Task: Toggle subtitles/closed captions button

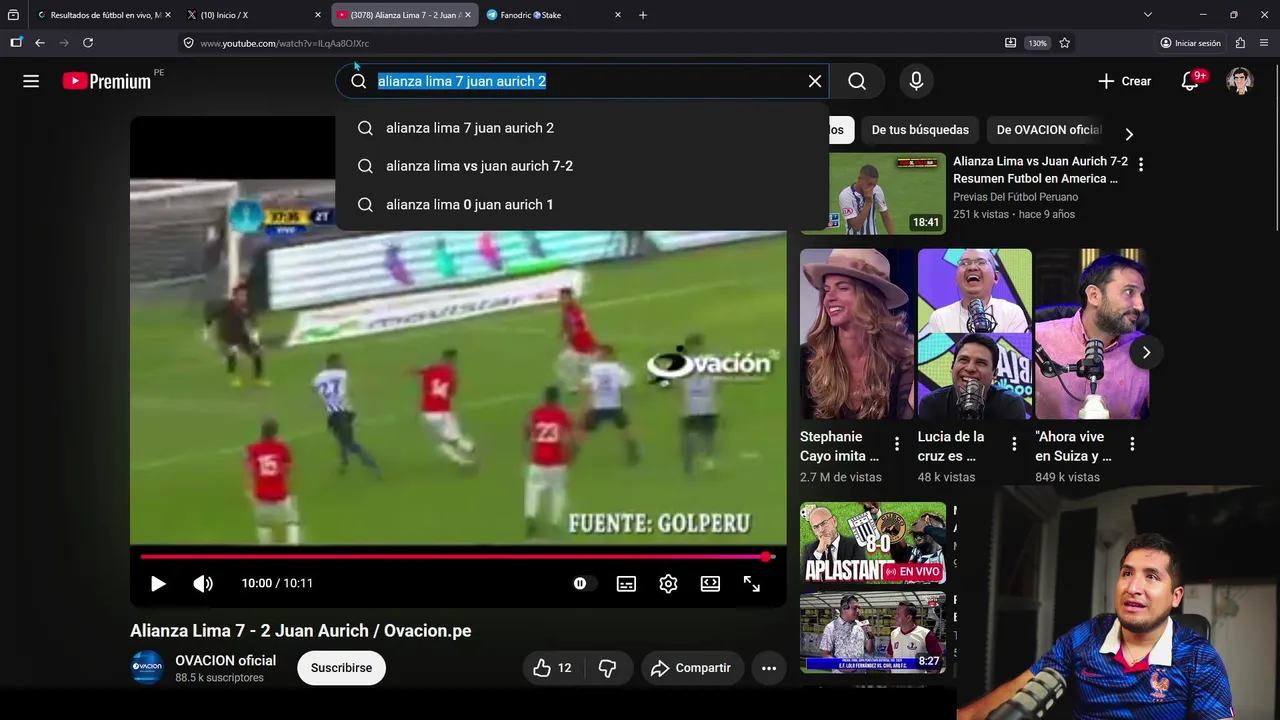Action: [x=626, y=584]
